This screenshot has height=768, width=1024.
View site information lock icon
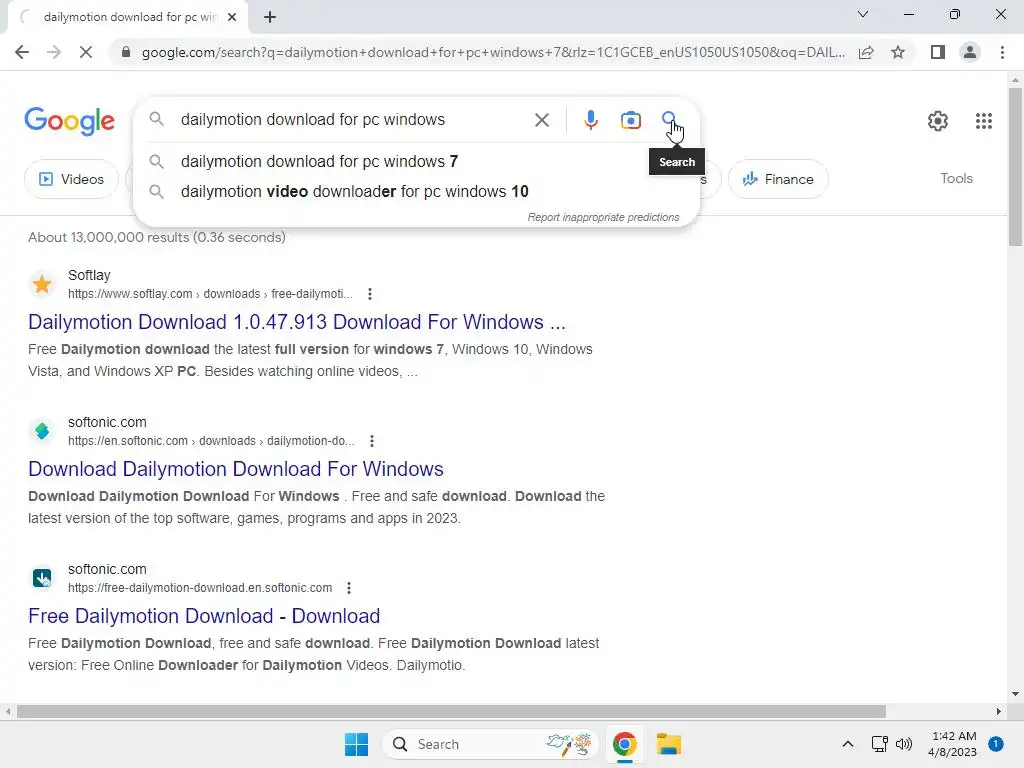click(x=126, y=52)
